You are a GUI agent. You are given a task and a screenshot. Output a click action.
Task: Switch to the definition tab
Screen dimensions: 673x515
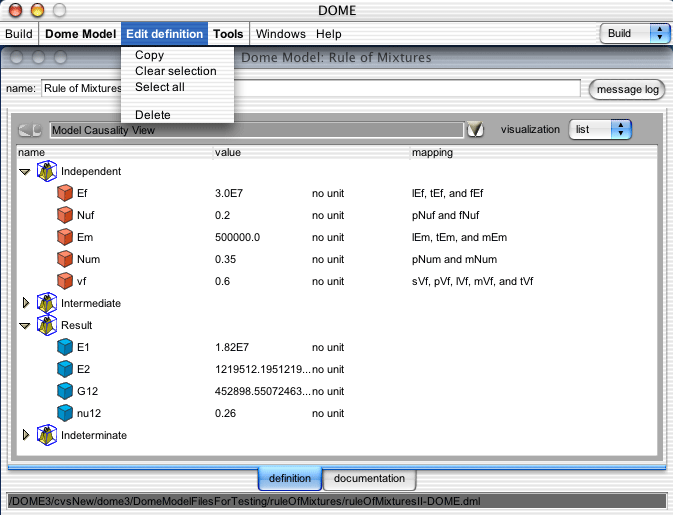[290, 479]
